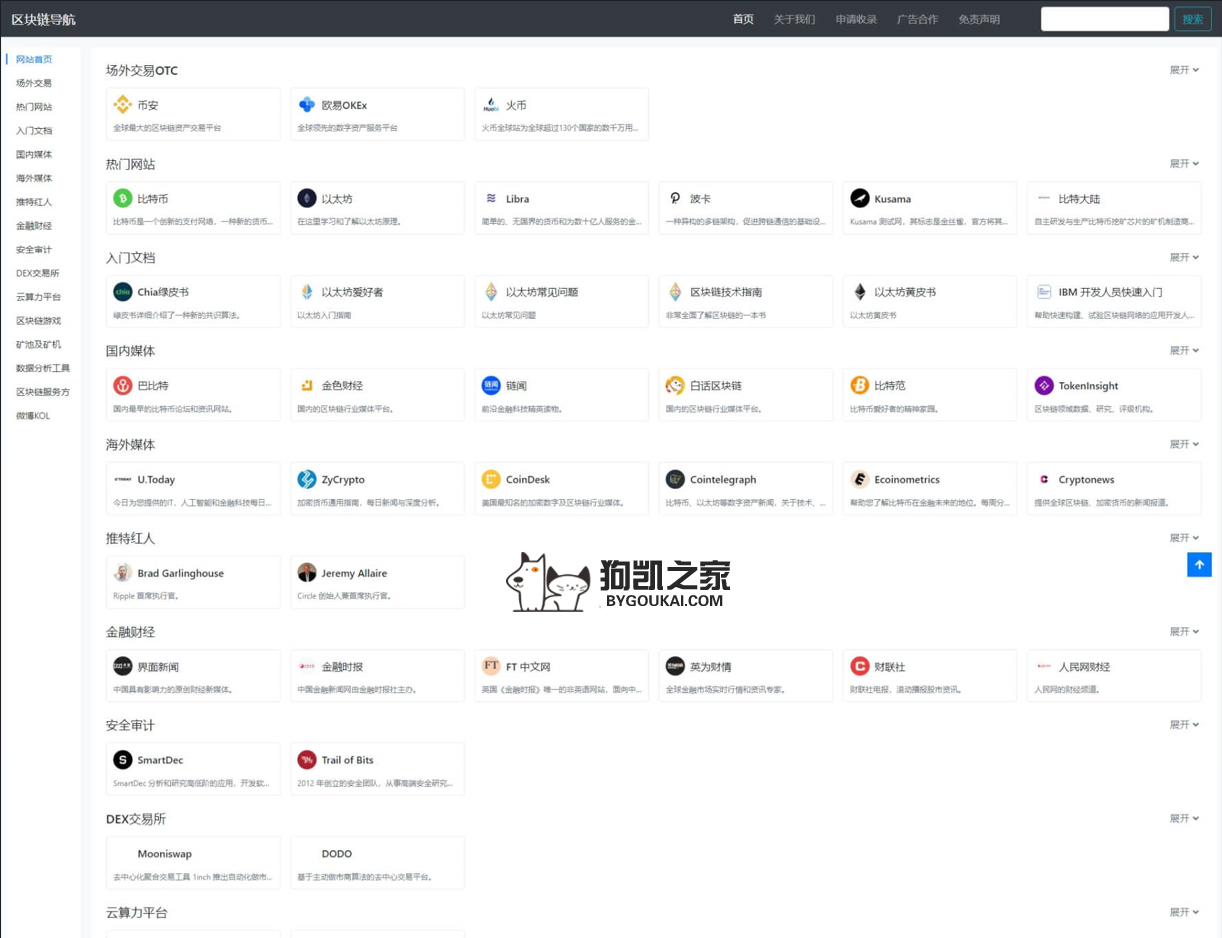Click the CoinDesk logo icon

pyautogui.click(x=491, y=479)
